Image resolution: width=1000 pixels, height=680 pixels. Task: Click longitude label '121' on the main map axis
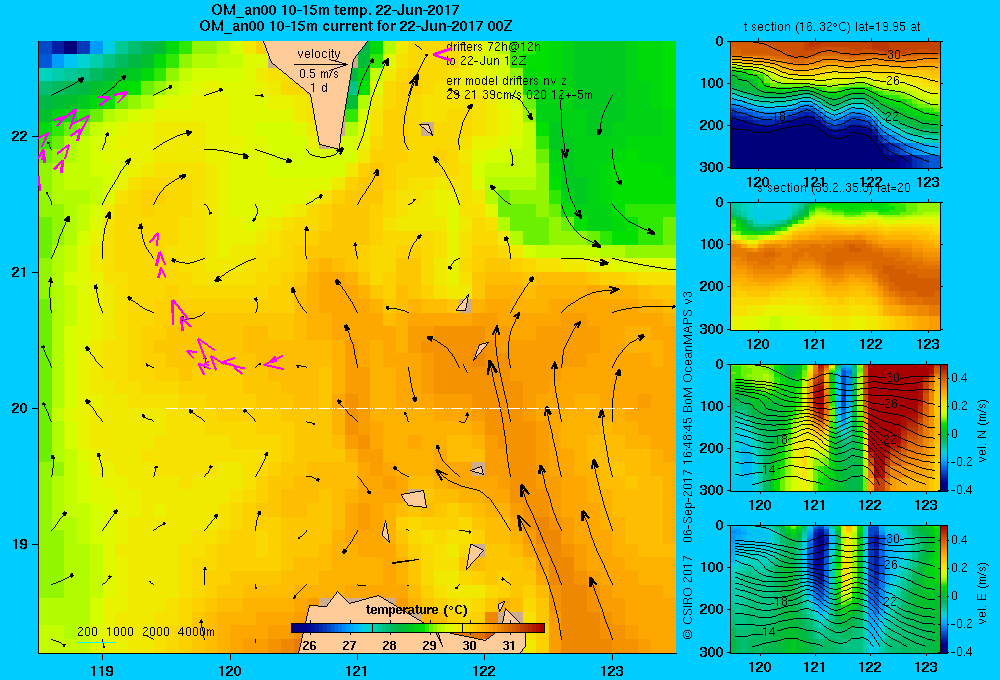[357, 670]
